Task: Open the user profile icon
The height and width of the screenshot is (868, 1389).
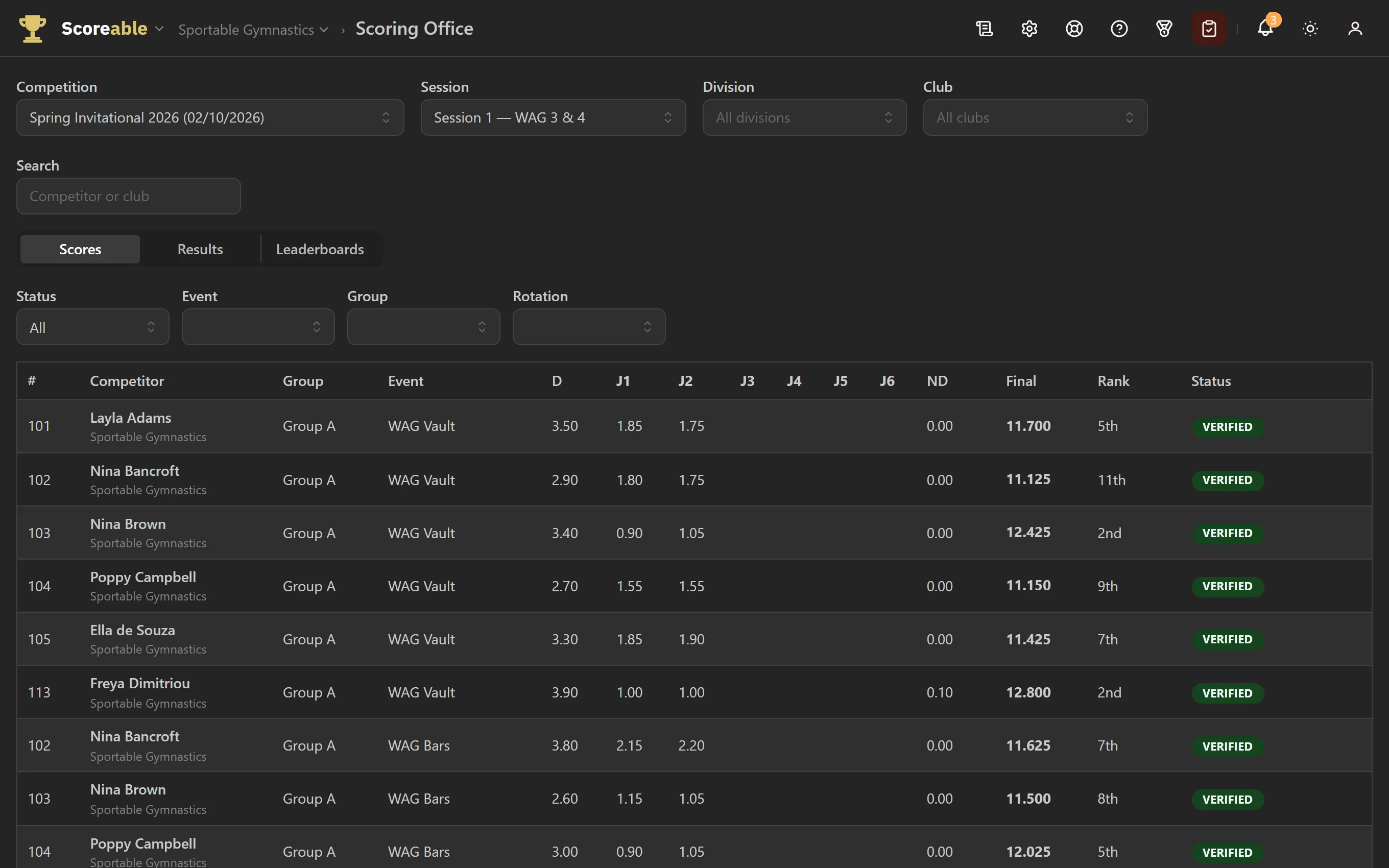Action: tap(1355, 28)
